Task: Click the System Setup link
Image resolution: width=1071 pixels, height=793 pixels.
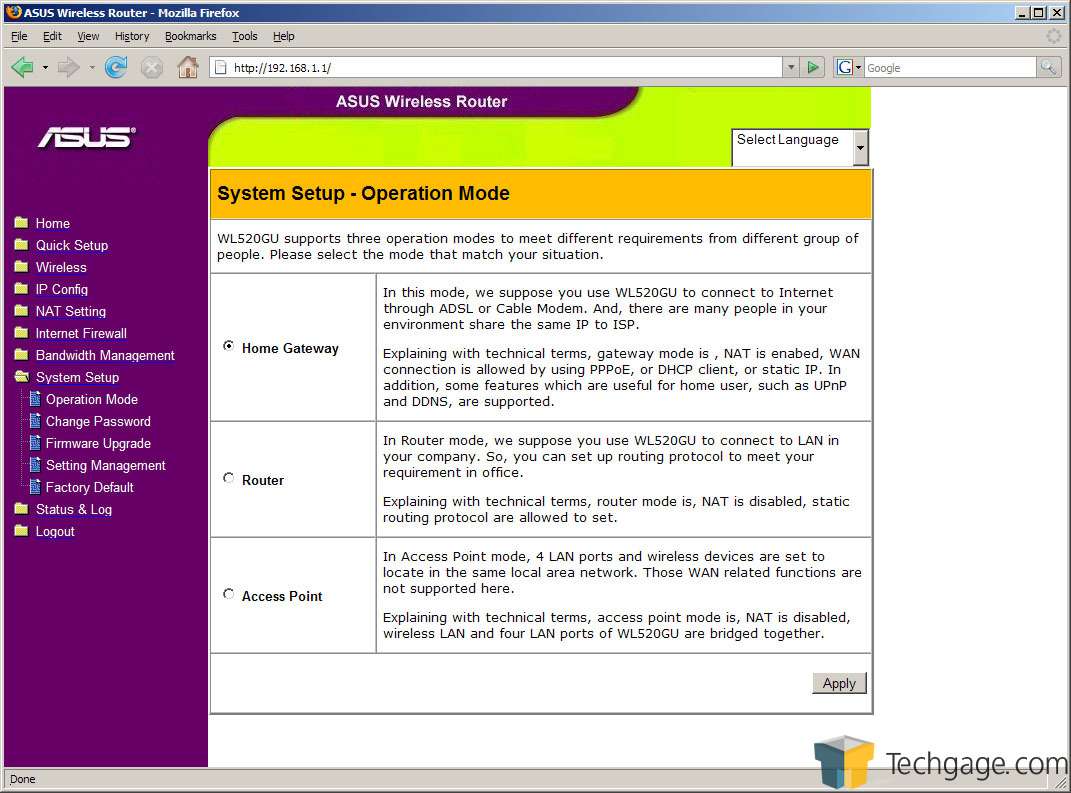Action: tap(77, 377)
